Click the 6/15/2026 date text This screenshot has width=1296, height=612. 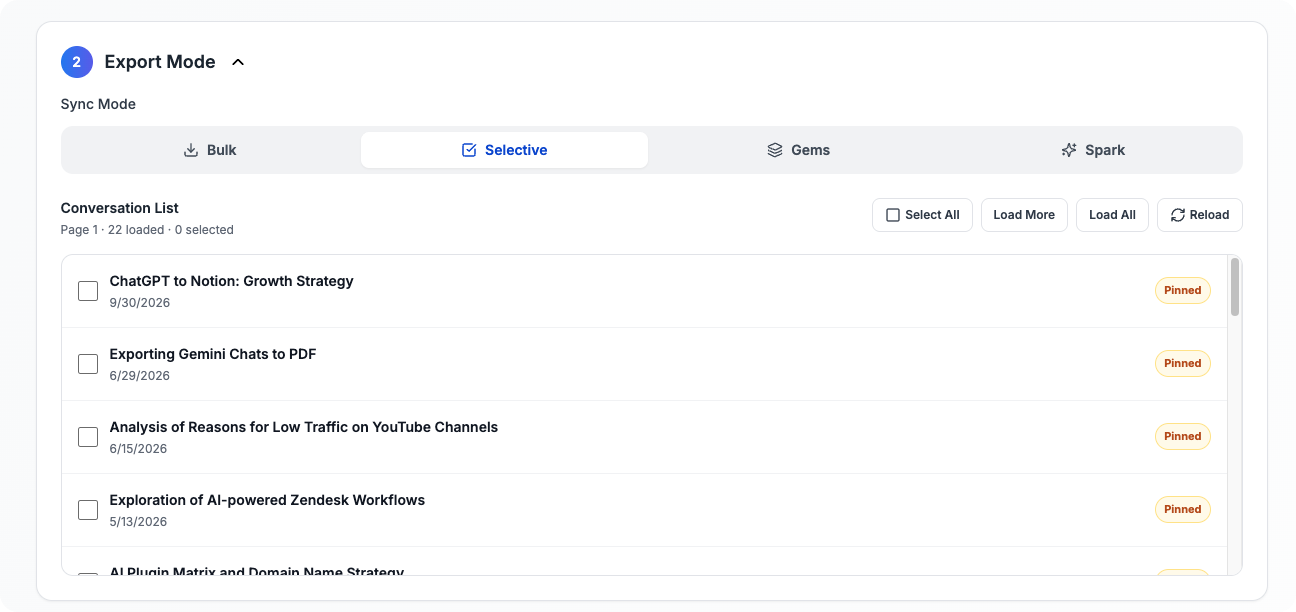click(139, 449)
